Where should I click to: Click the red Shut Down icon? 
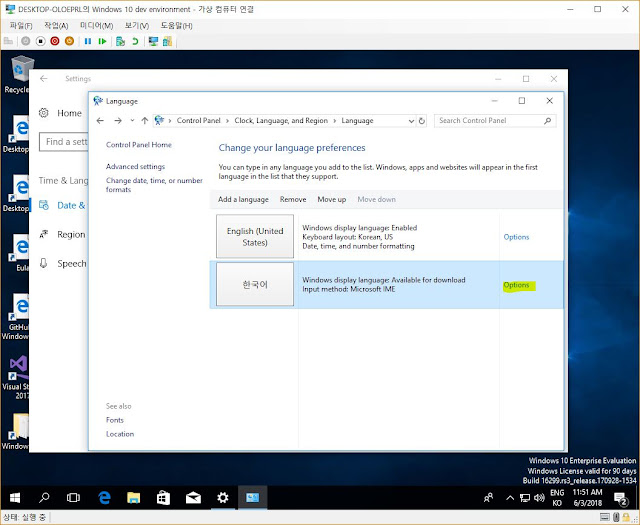tap(55, 41)
